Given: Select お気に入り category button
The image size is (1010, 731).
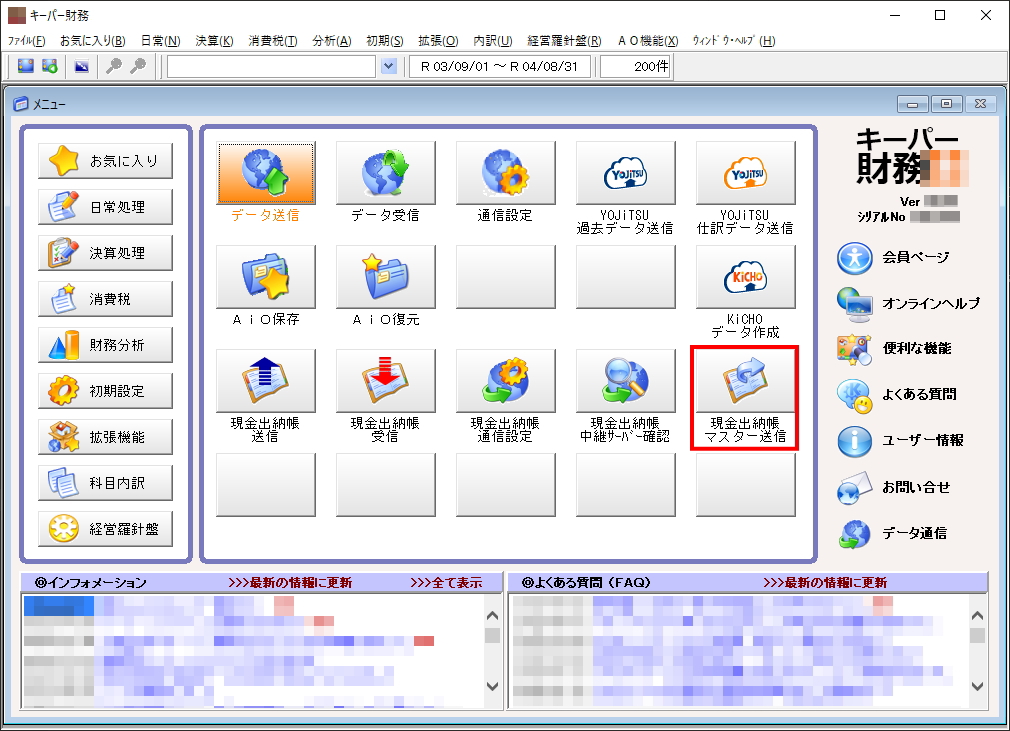Looking at the screenshot, I should (106, 161).
